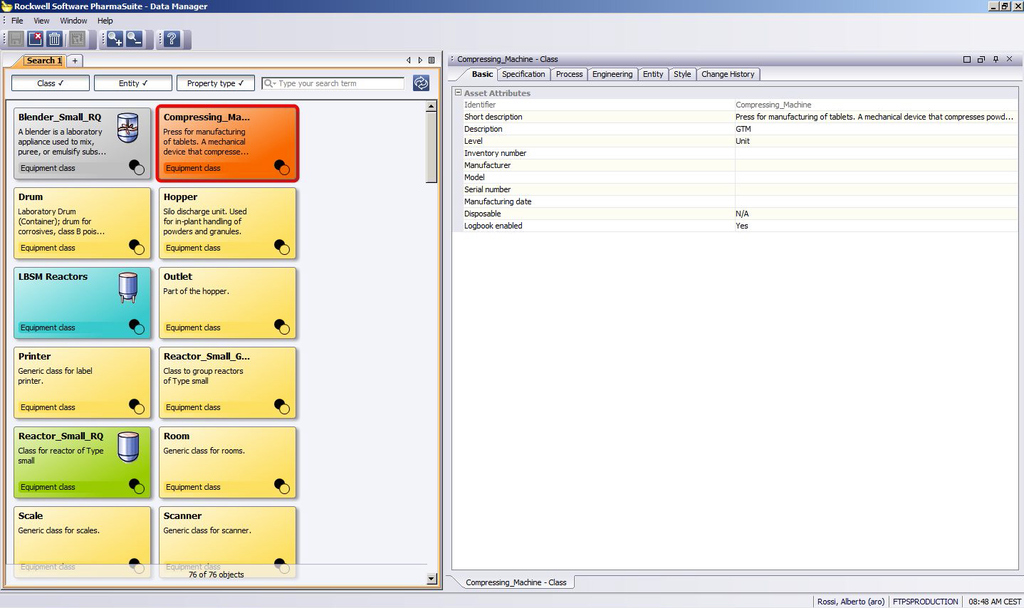
Task: Toggle the Property type filter
Action: 216,83
